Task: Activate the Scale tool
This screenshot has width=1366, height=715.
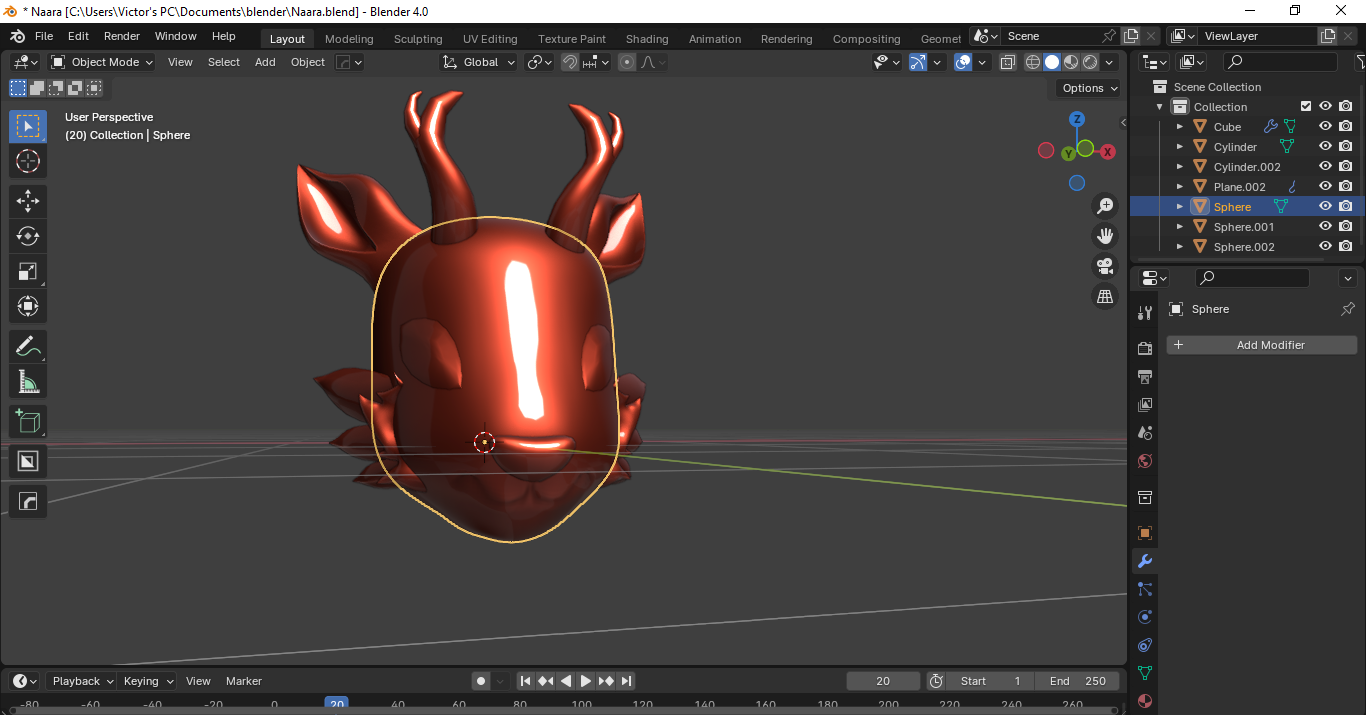Action: pos(28,272)
